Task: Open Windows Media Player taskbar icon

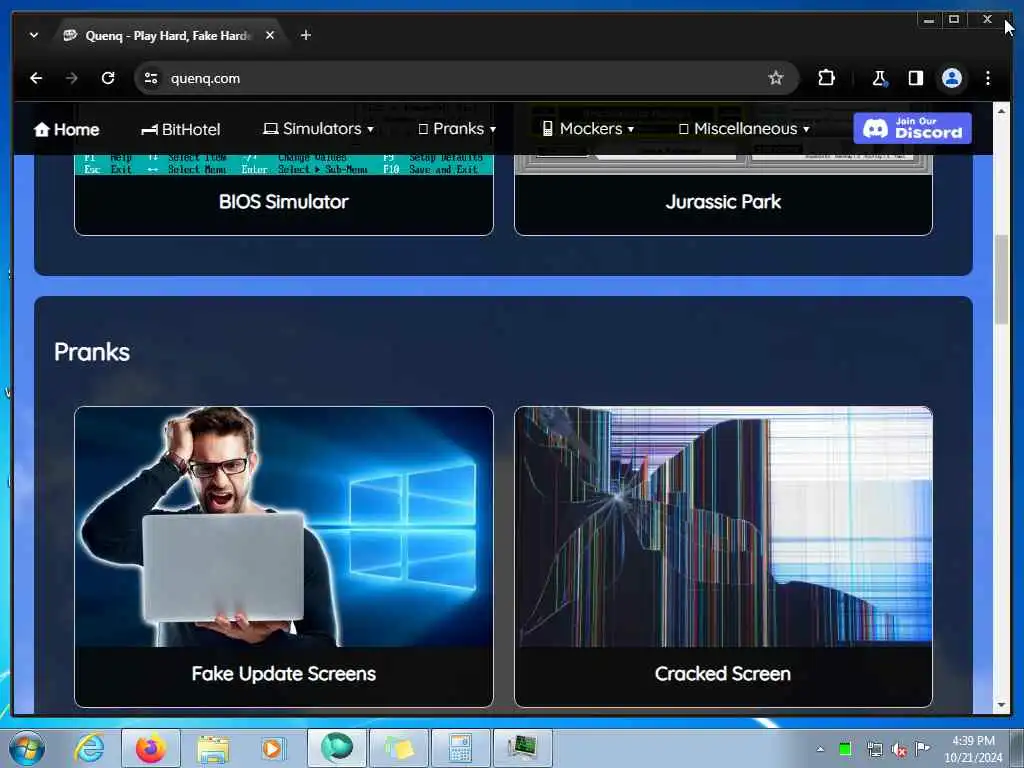Action: pyautogui.click(x=273, y=748)
